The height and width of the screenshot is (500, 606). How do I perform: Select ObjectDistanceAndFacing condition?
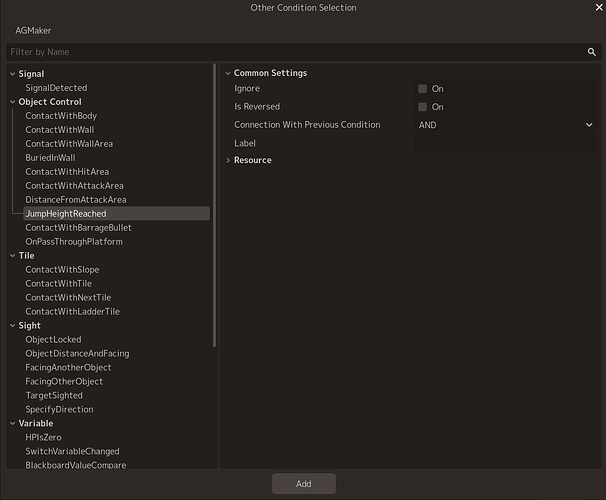77,353
